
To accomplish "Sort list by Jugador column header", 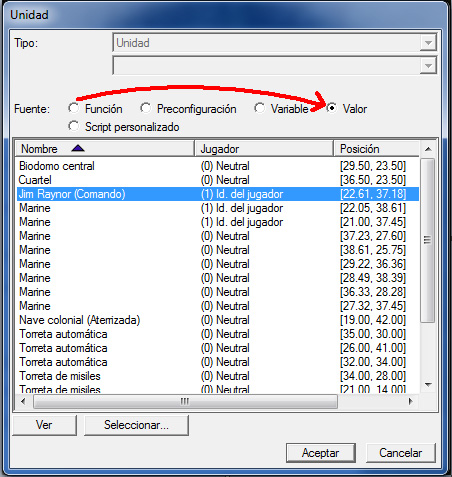I will (x=264, y=149).
